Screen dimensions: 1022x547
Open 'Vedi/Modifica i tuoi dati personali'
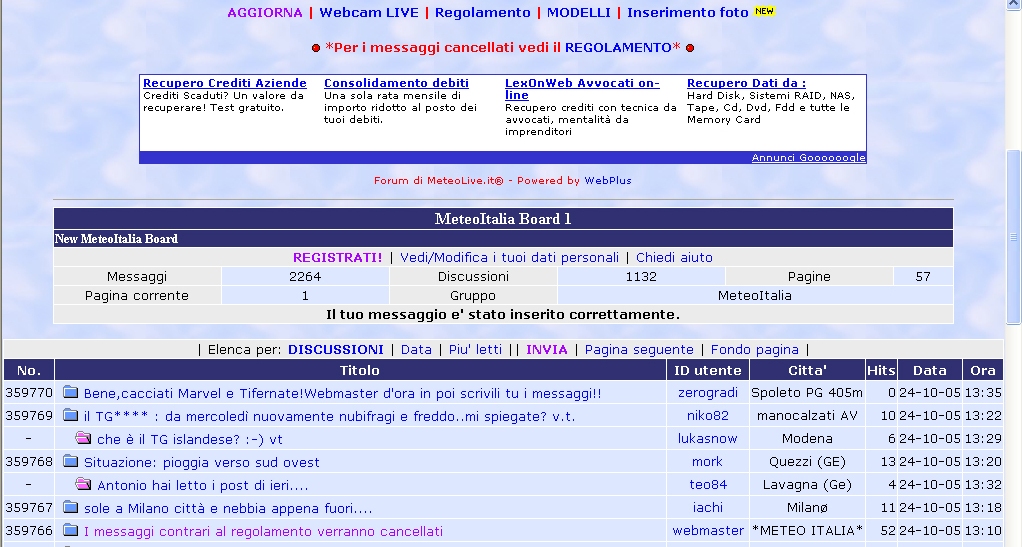click(509, 257)
